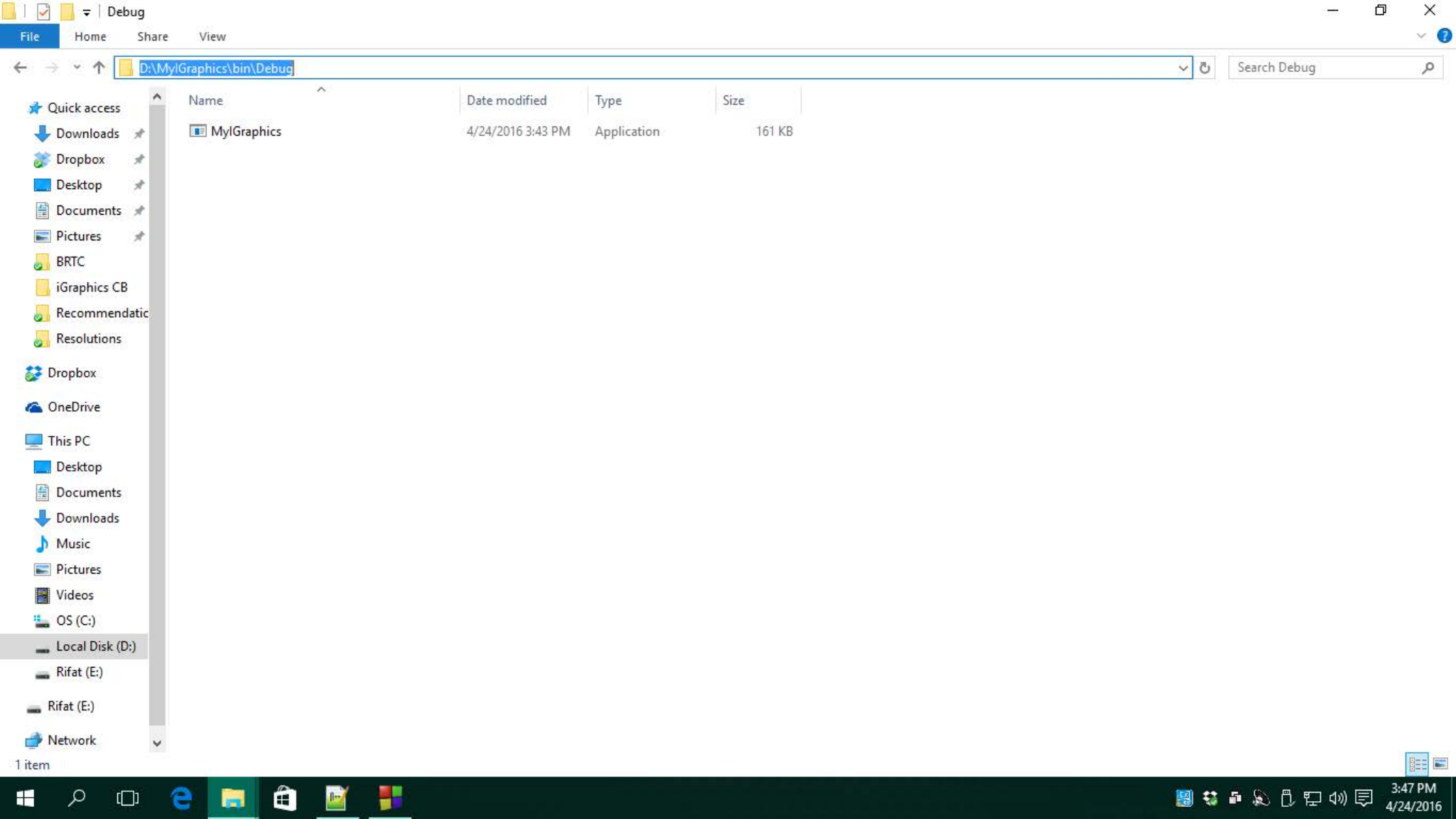Click the Up one level arrow
The image size is (1456, 819).
point(99,68)
